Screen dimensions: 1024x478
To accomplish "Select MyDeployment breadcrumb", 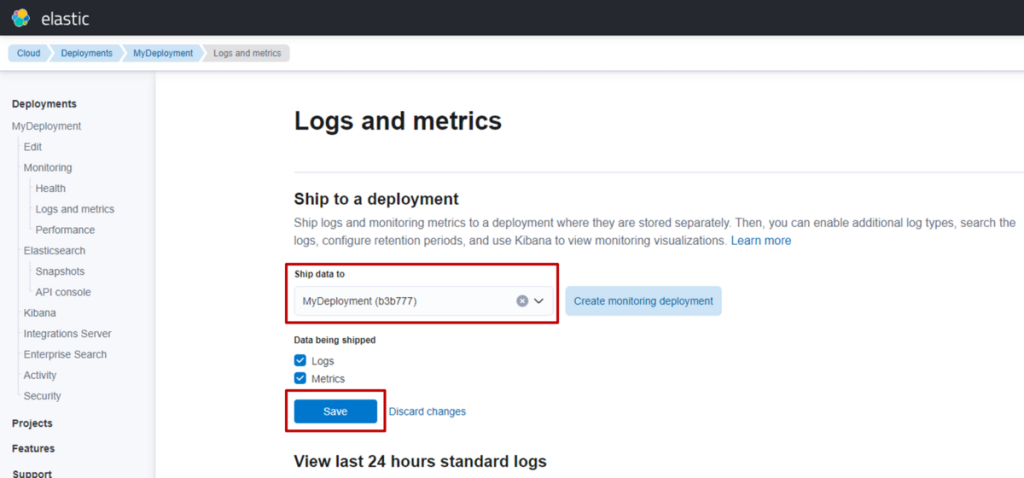I will 163,53.
